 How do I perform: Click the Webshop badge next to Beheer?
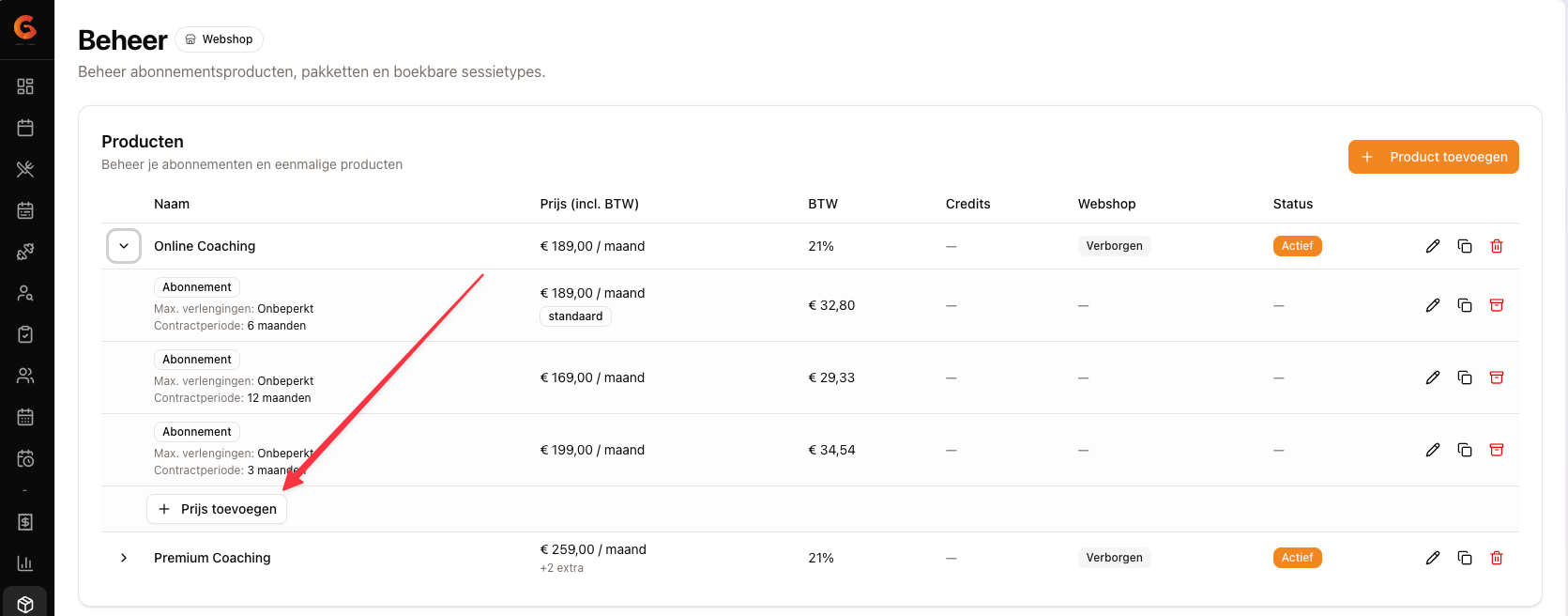(x=219, y=39)
